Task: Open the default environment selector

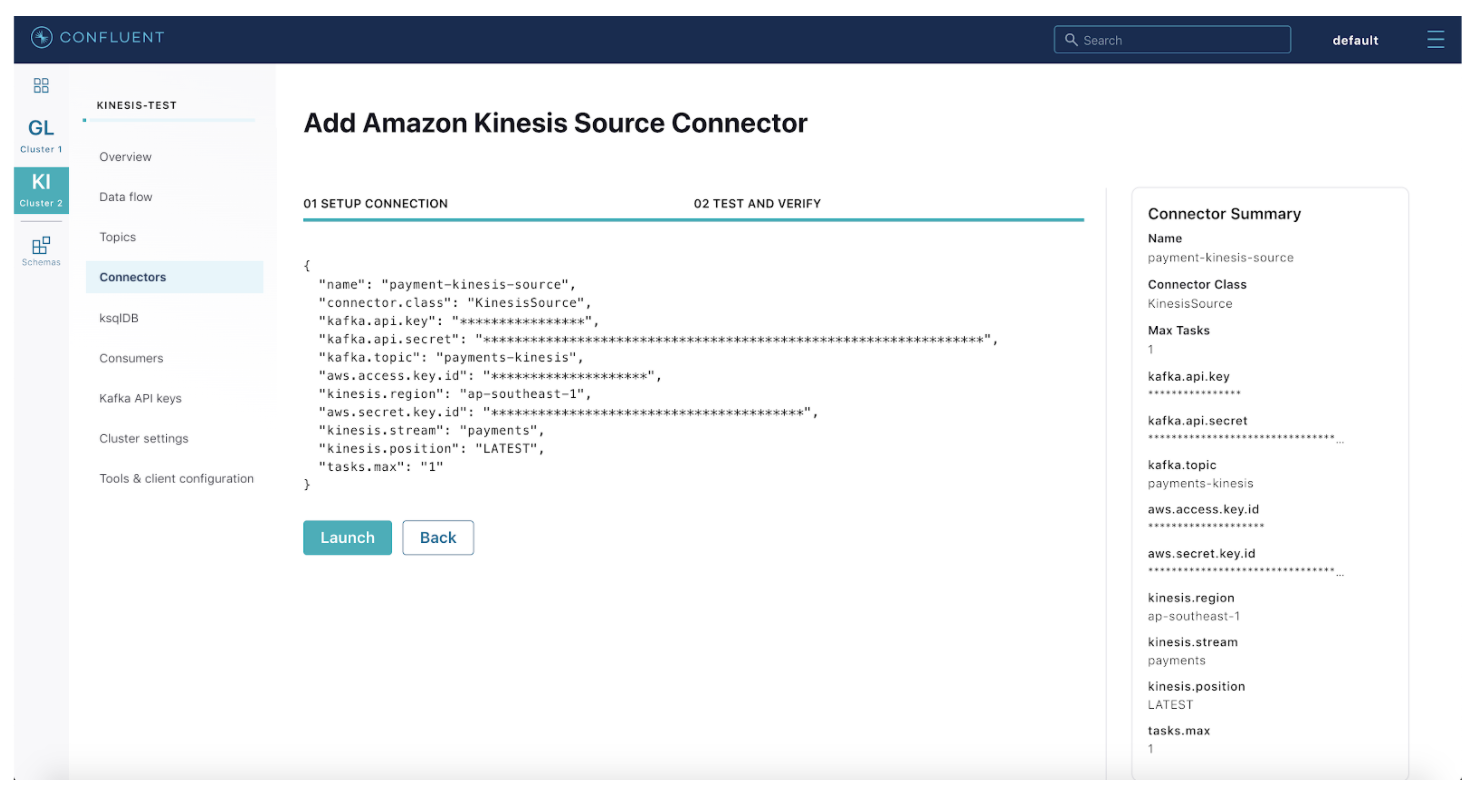Action: 1355,41
